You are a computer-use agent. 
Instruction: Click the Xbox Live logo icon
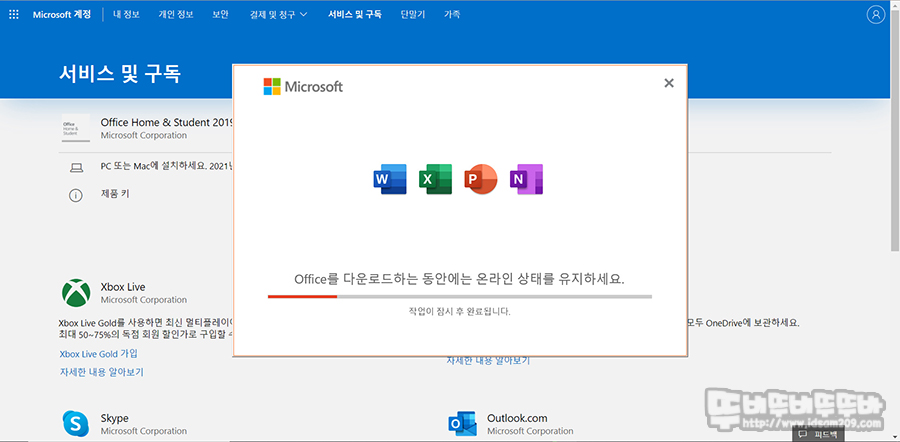tap(76, 293)
